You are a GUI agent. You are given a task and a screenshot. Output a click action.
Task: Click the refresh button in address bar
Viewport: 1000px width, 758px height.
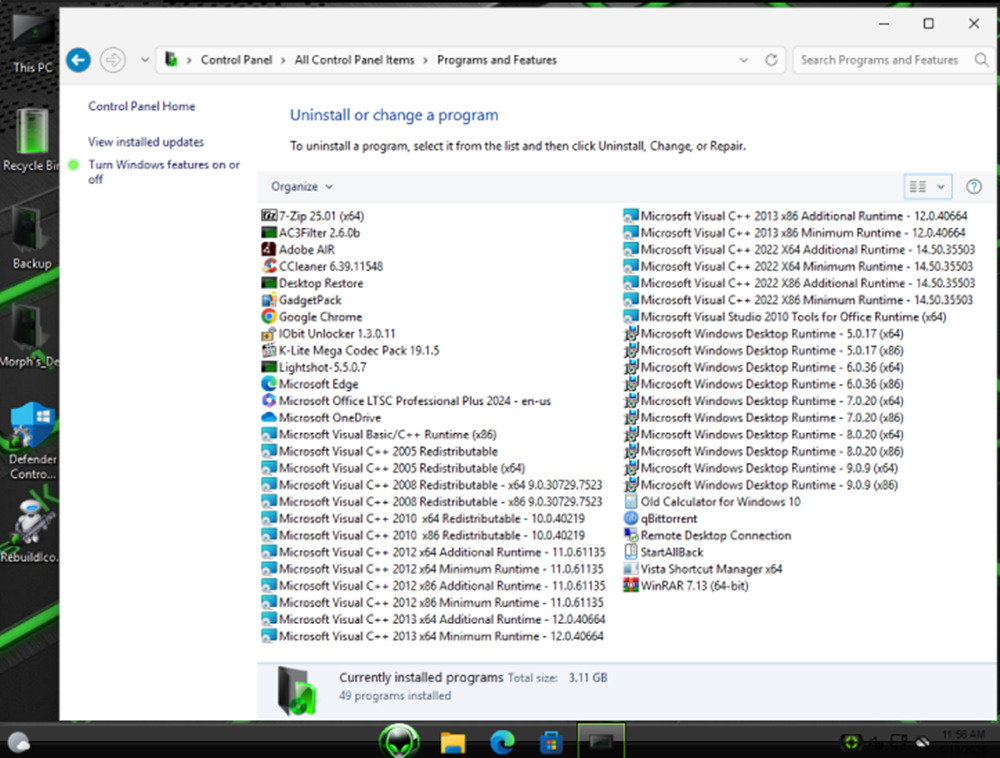click(x=771, y=60)
